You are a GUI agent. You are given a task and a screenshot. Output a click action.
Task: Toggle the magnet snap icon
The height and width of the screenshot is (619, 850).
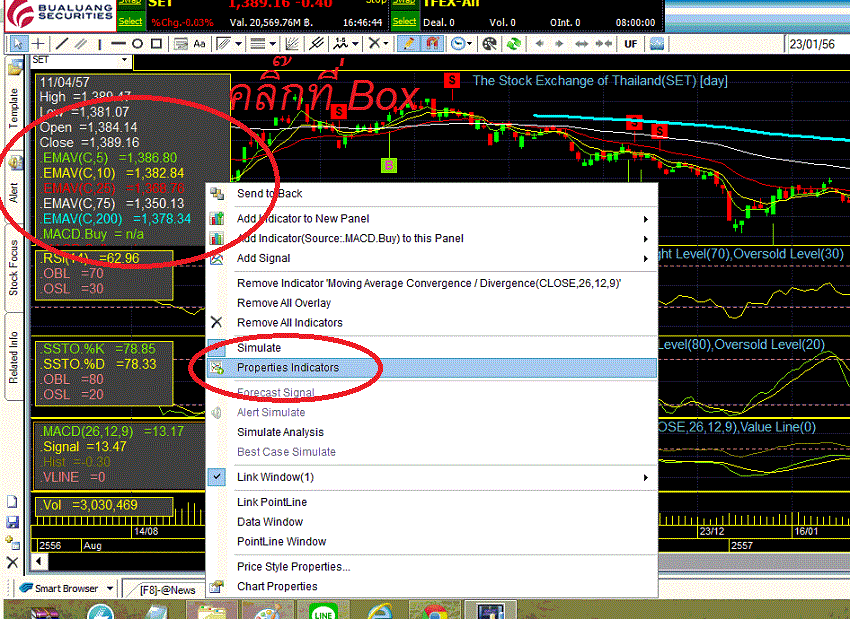pos(432,44)
